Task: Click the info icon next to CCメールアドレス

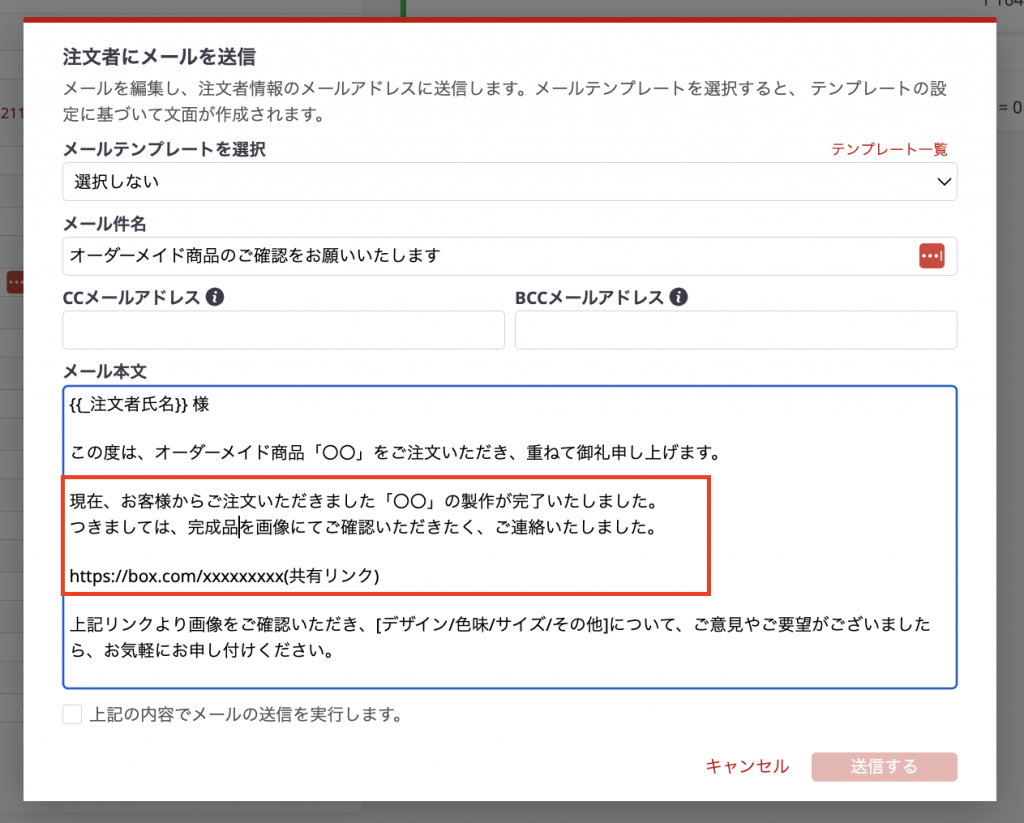Action: tap(215, 297)
